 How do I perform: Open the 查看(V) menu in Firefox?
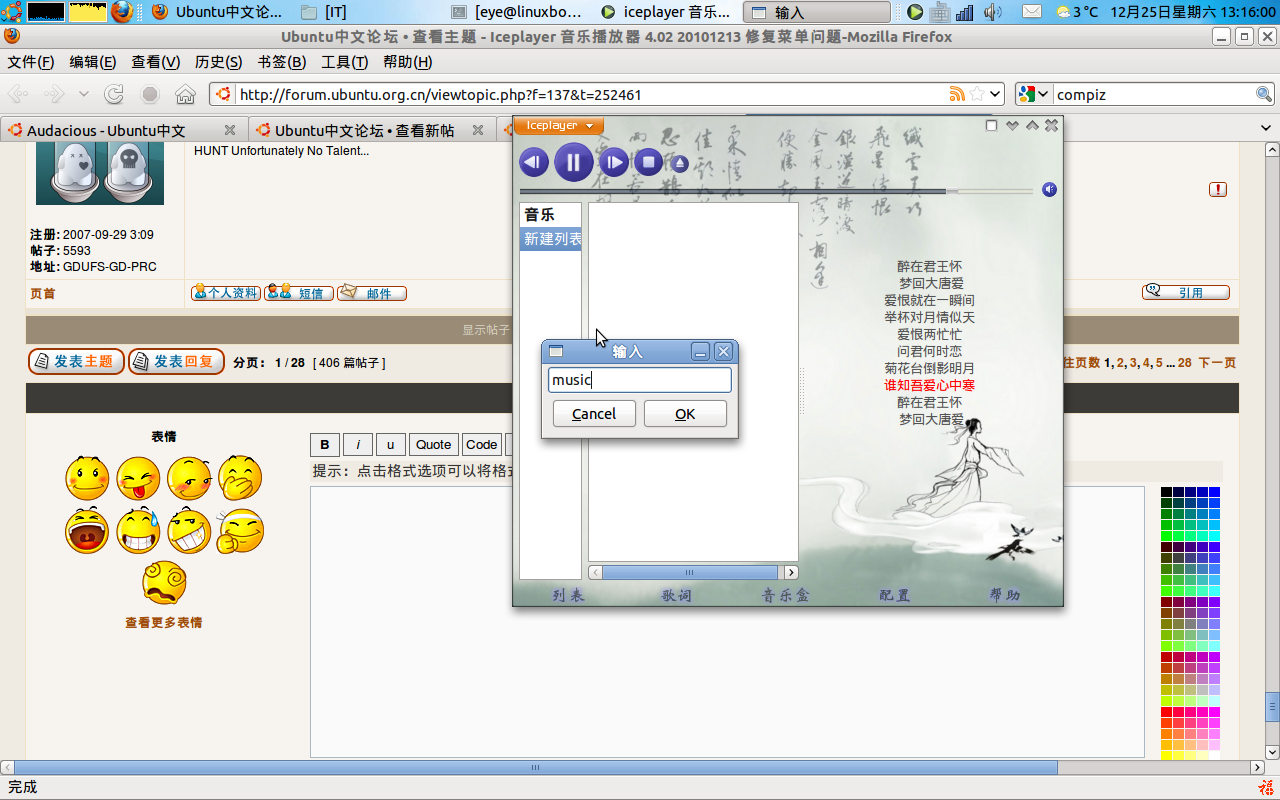coord(156,62)
